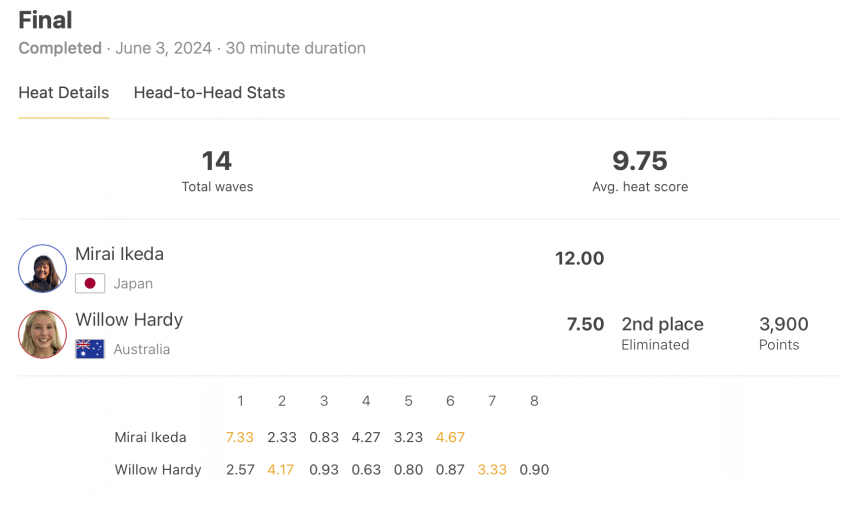This screenshot has height=520, width=856.
Task: Click the 2nd place Eliminated label
Action: [x=662, y=333]
